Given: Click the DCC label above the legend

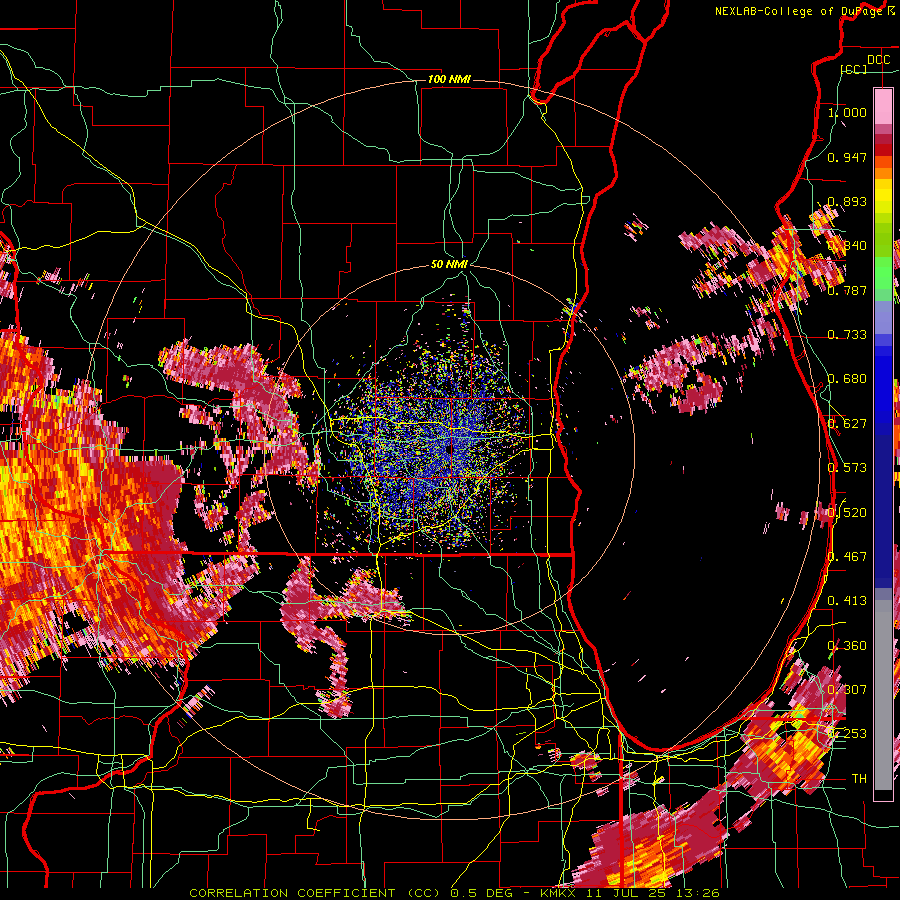Looking at the screenshot, I should coord(878,60).
